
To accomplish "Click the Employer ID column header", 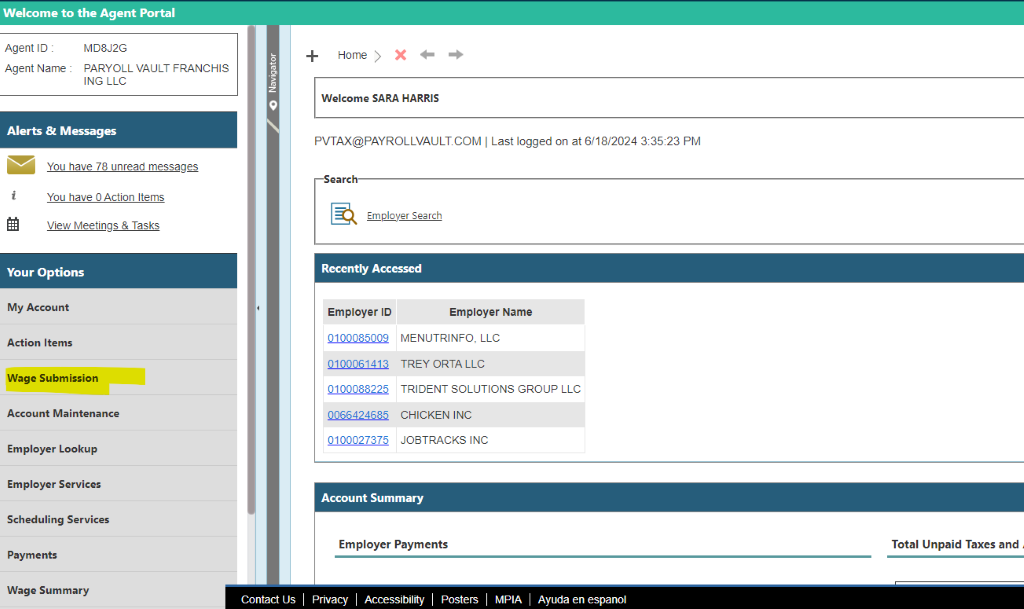I will pyautogui.click(x=359, y=312).
